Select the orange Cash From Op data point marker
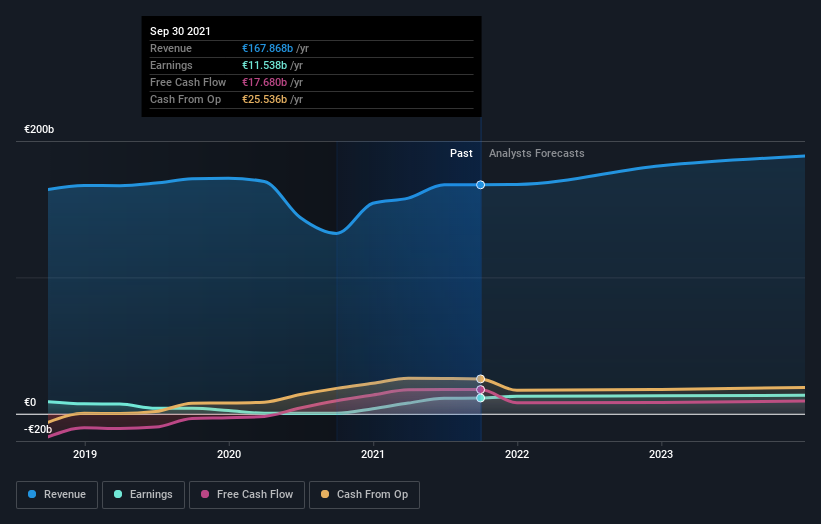The height and width of the screenshot is (524, 821). point(480,379)
